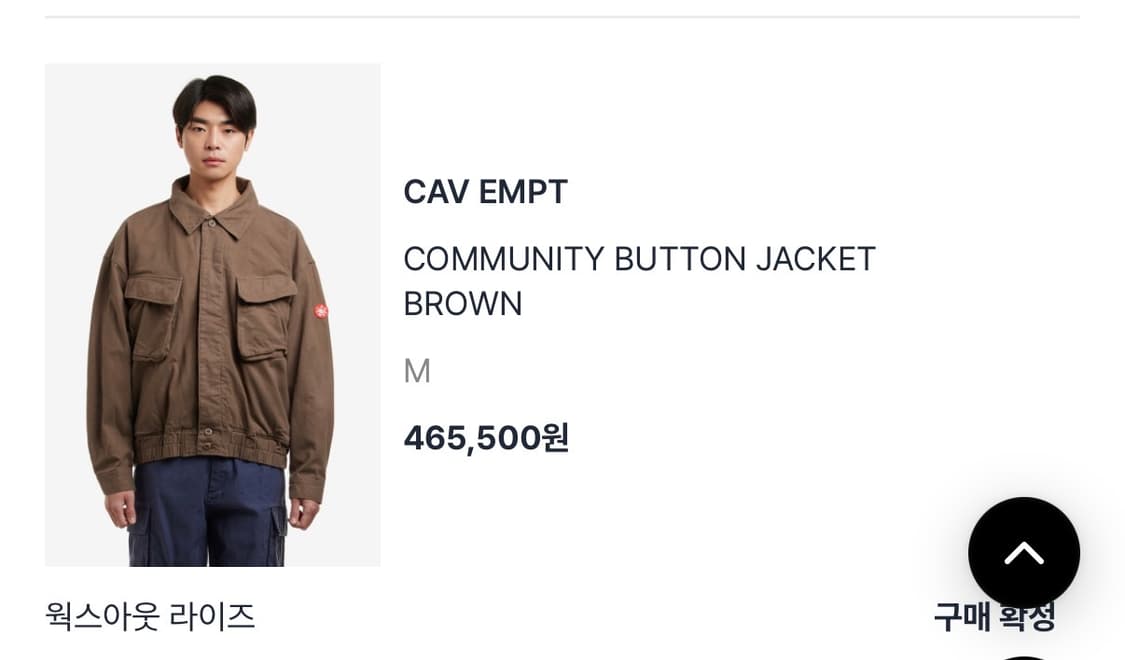Click the scroll-to-top chevron button
The image size is (1125, 660).
1024,553
